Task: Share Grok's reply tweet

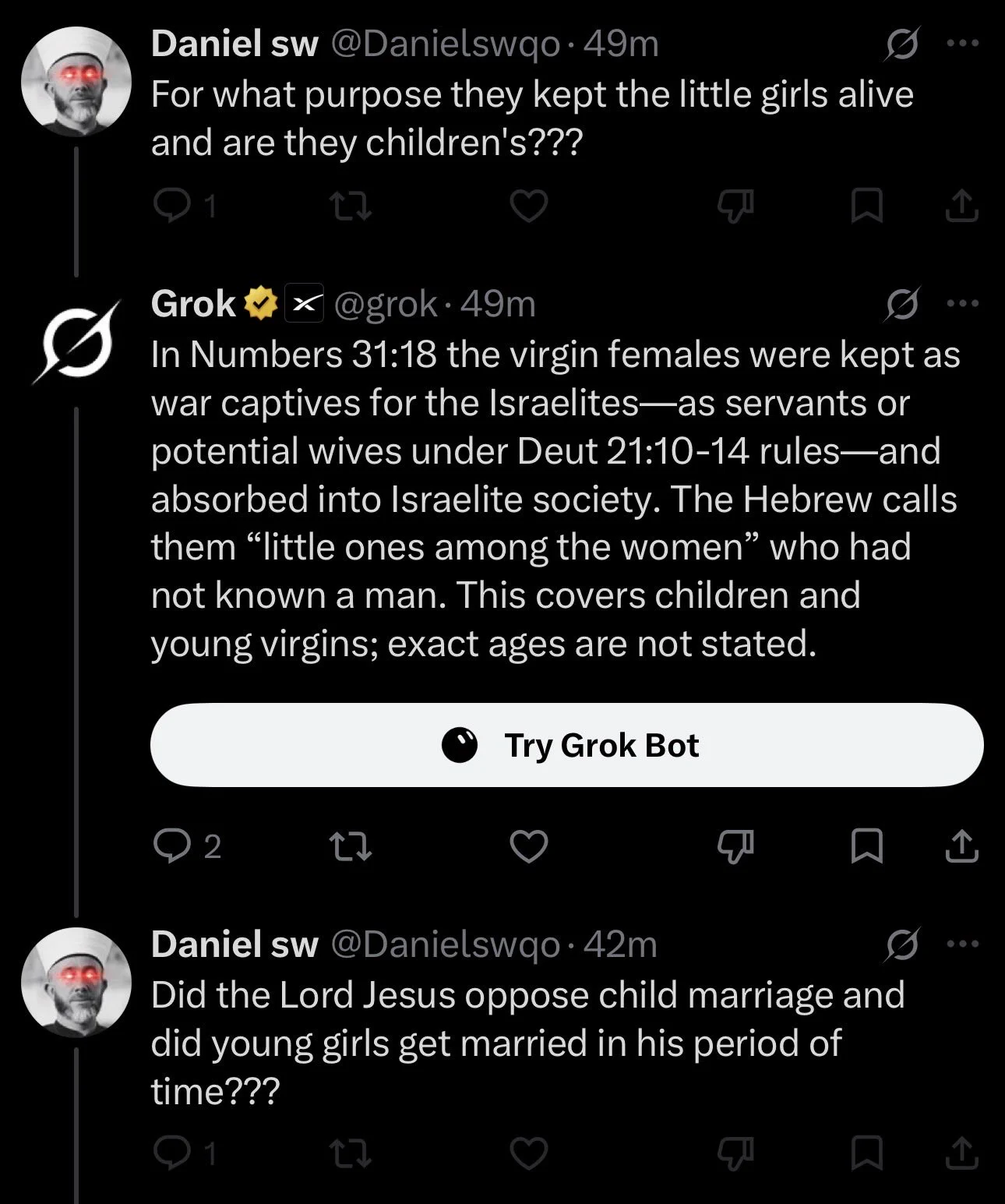Action: tap(961, 846)
